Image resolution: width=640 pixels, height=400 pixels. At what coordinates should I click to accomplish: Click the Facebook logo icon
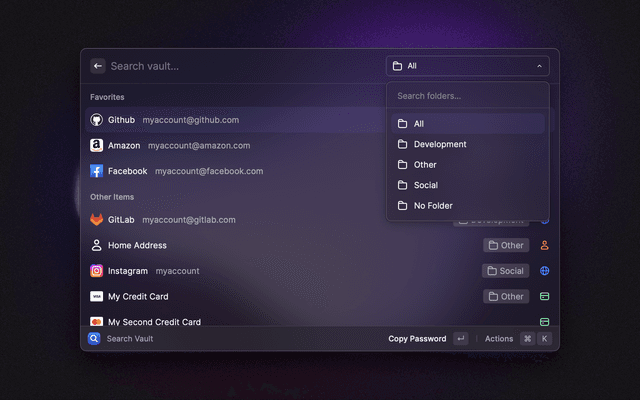[x=97, y=171]
